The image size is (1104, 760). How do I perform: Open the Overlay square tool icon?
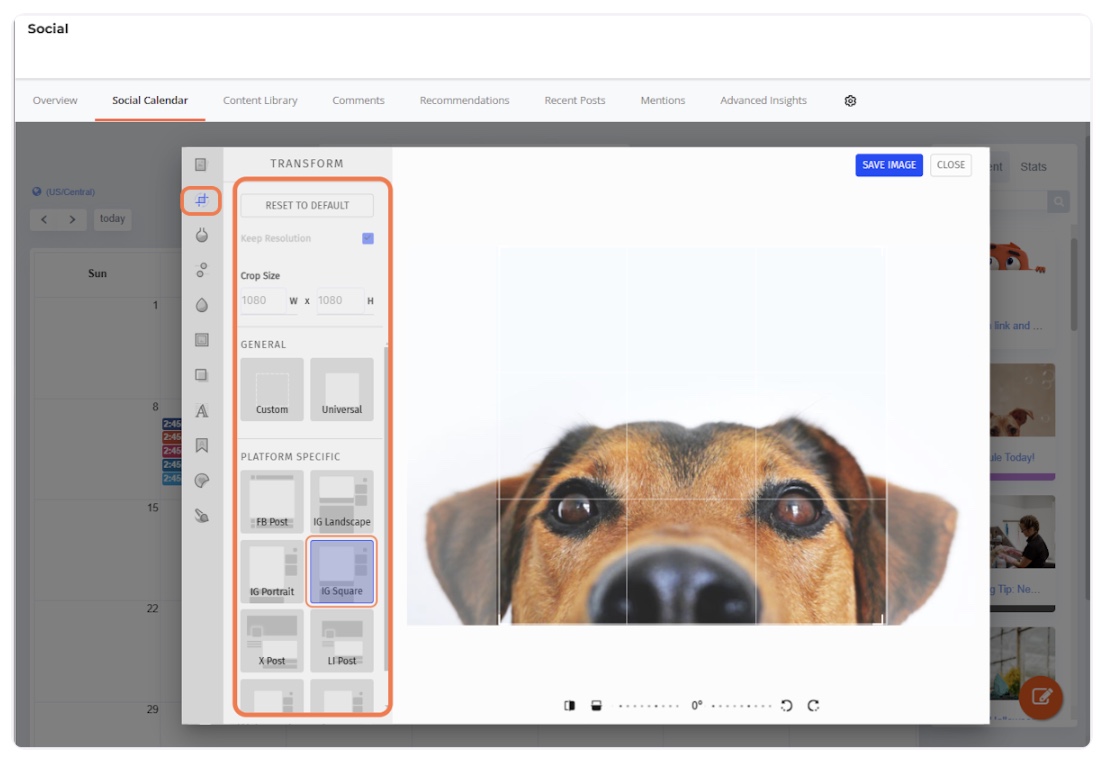(201, 375)
